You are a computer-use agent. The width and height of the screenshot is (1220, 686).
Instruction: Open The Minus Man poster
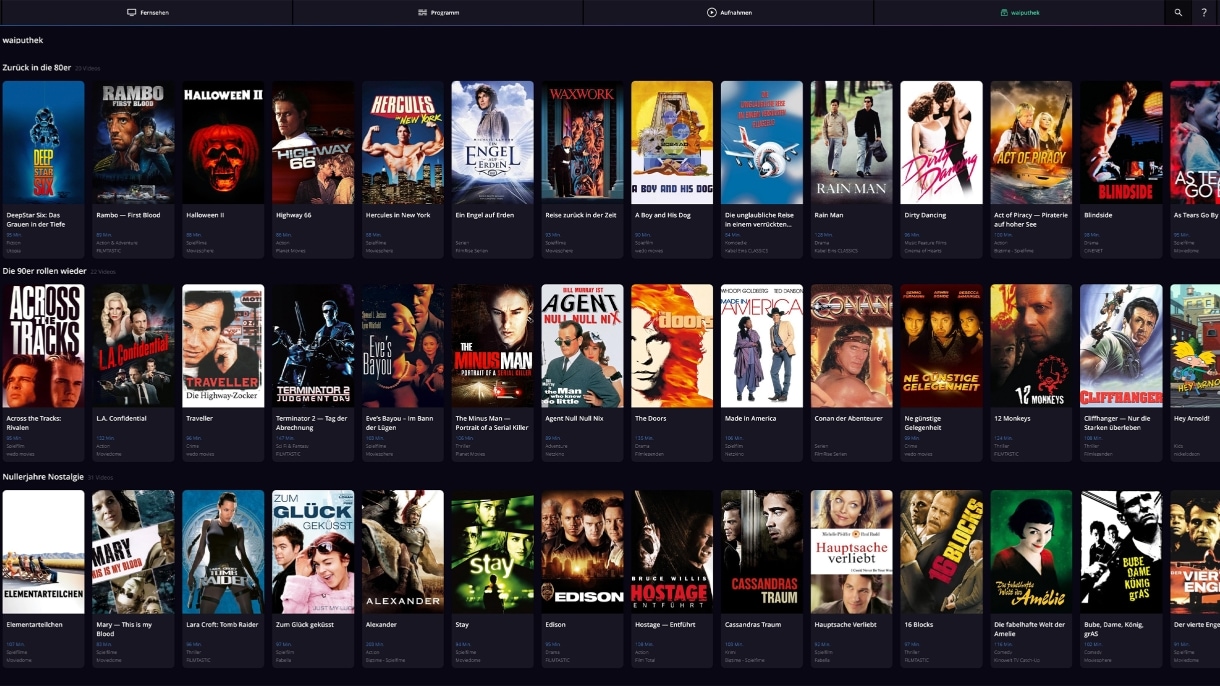[x=493, y=346]
